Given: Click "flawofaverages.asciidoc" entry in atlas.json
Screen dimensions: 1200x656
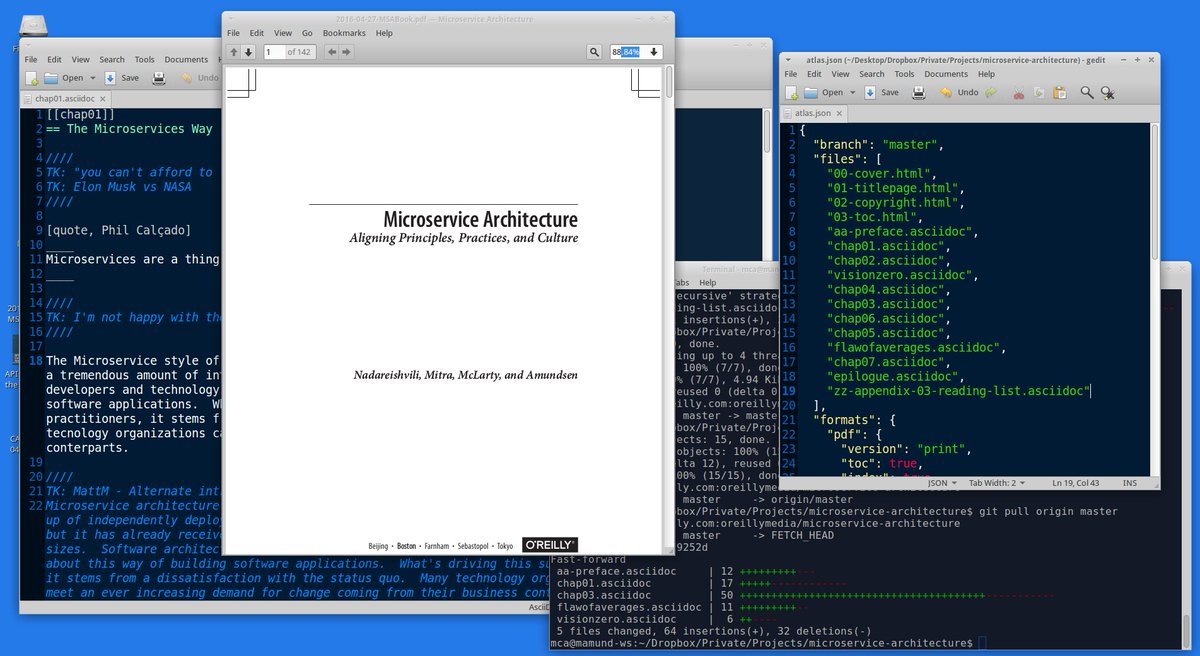Looking at the screenshot, I should point(915,347).
